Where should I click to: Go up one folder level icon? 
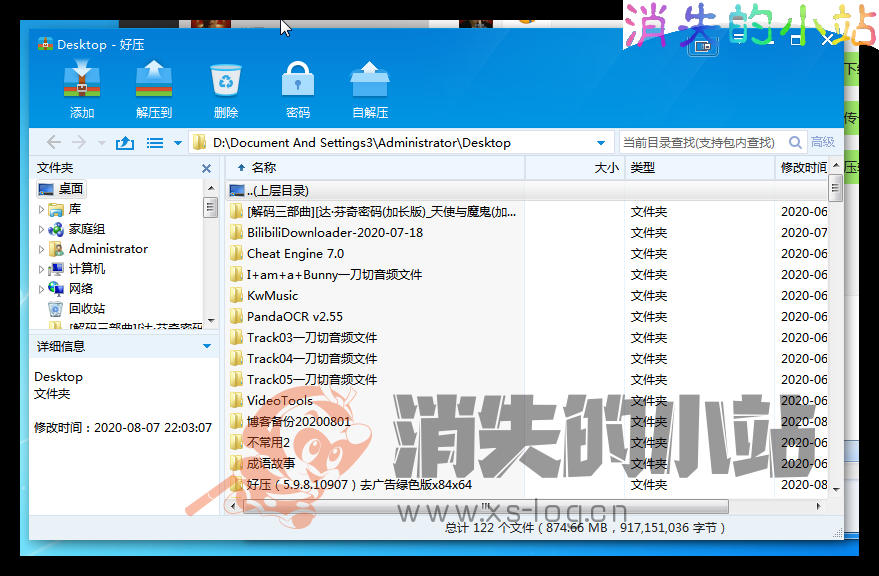[x=125, y=142]
